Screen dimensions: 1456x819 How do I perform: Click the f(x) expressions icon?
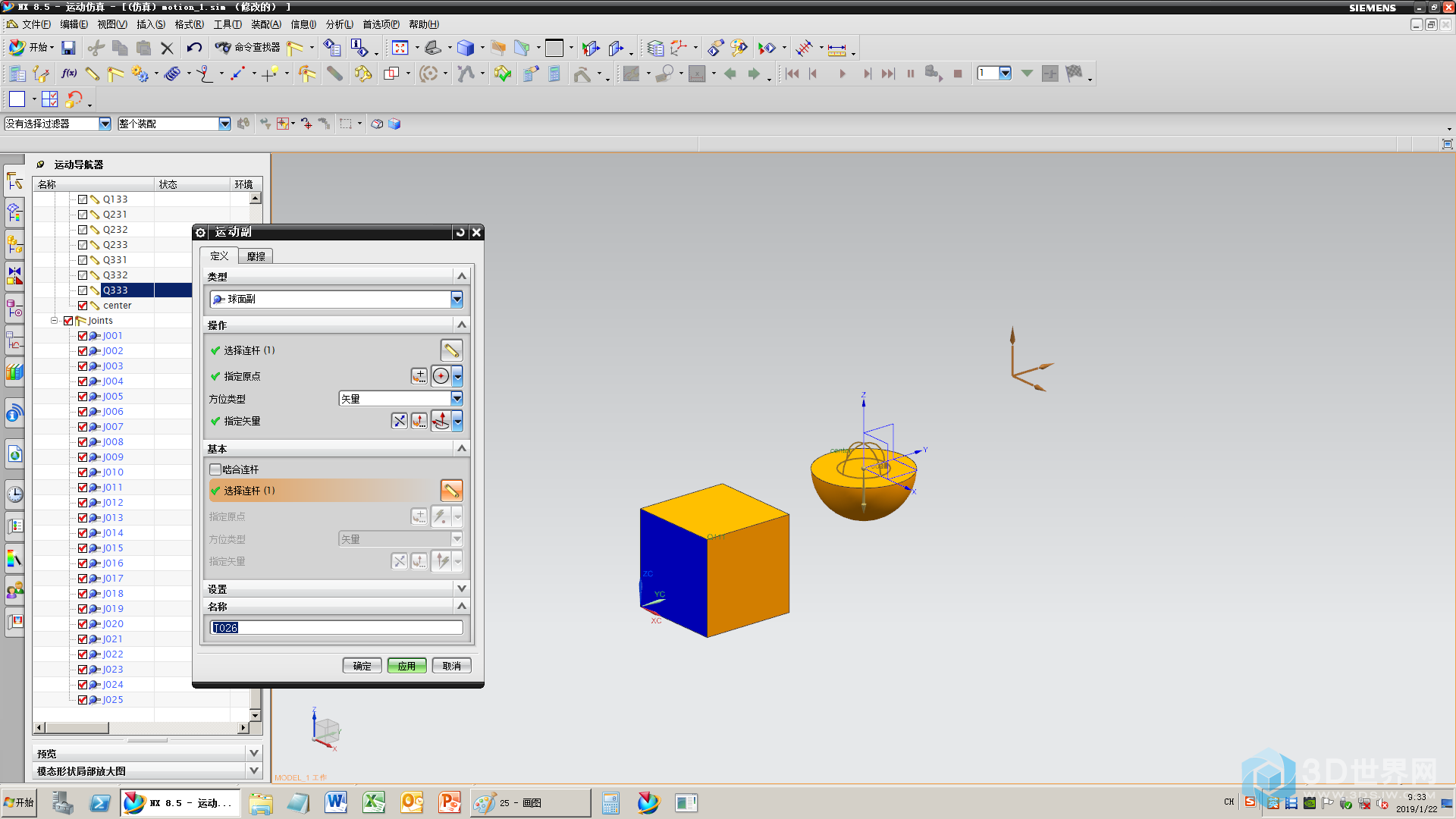pyautogui.click(x=69, y=74)
